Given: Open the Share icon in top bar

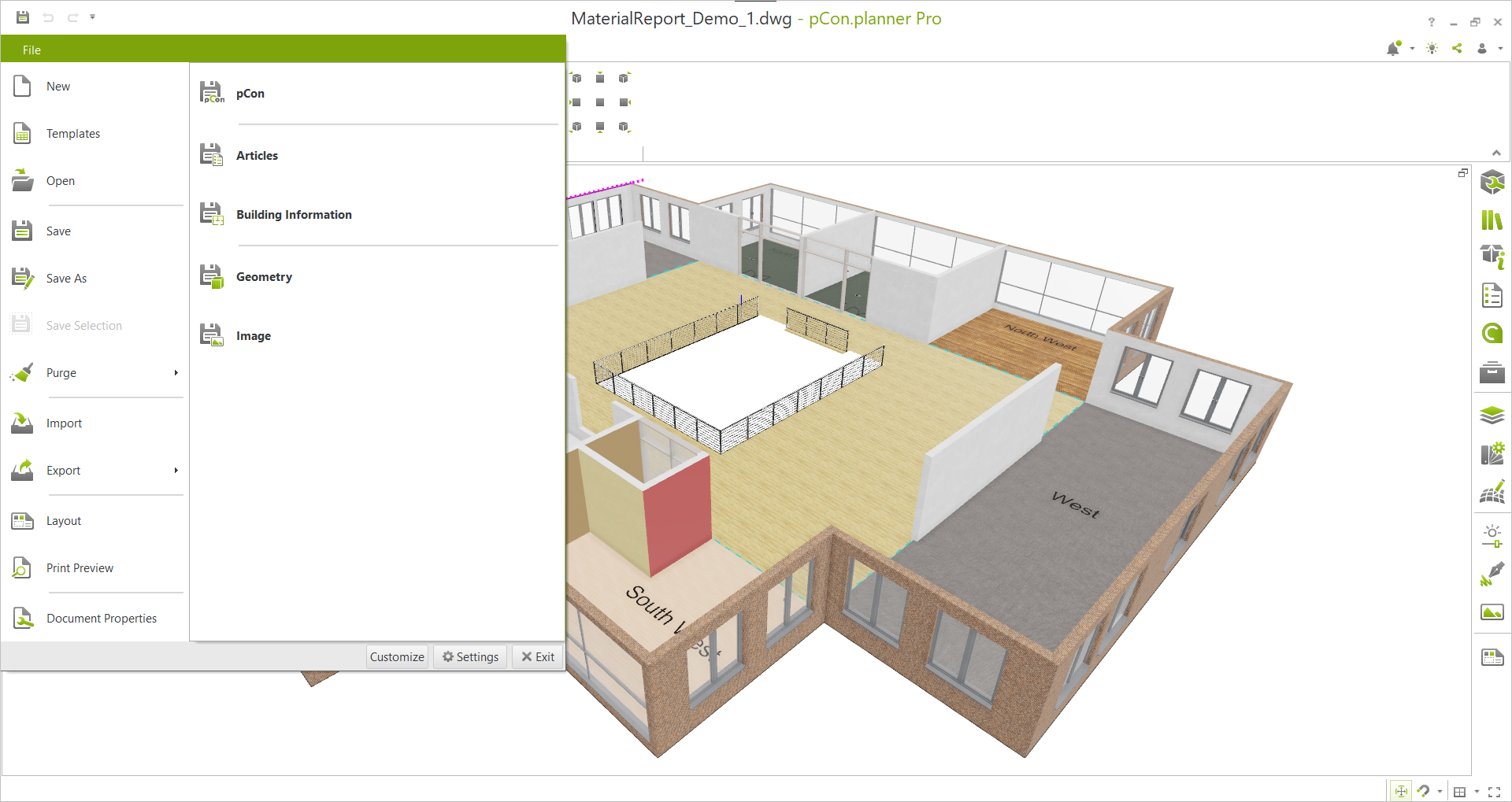Looking at the screenshot, I should (1457, 48).
